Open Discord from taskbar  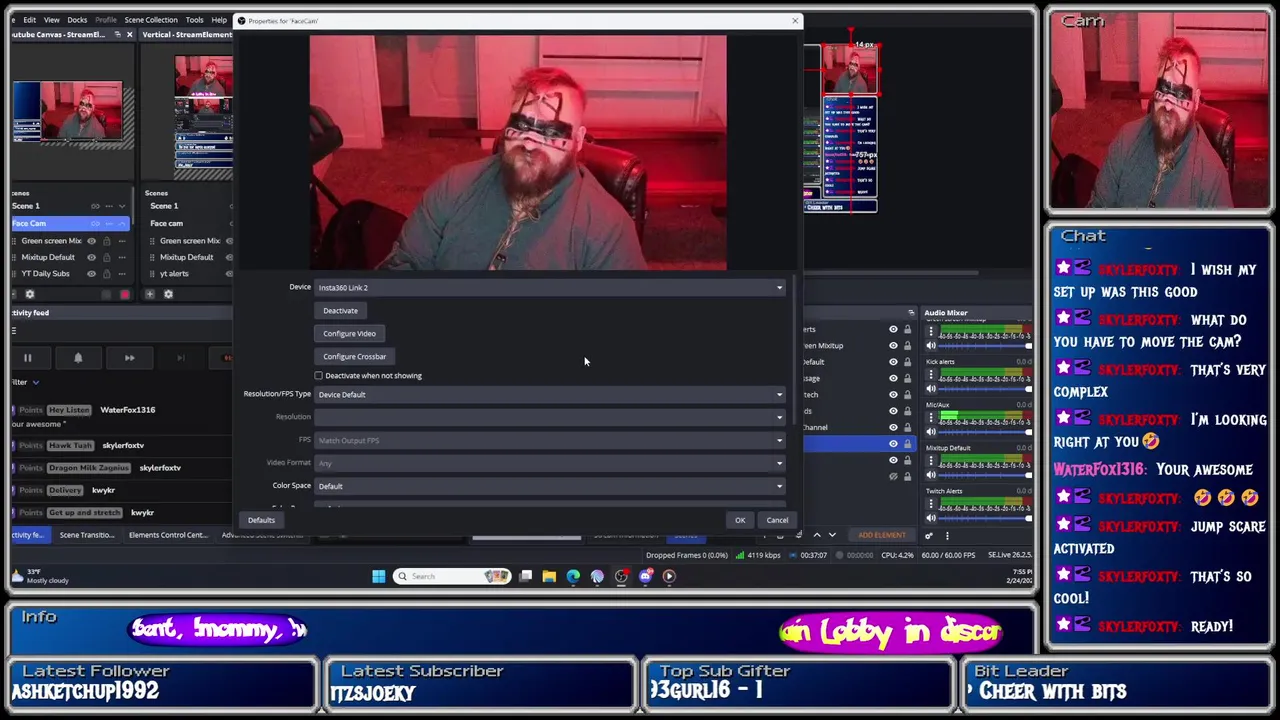coord(645,576)
